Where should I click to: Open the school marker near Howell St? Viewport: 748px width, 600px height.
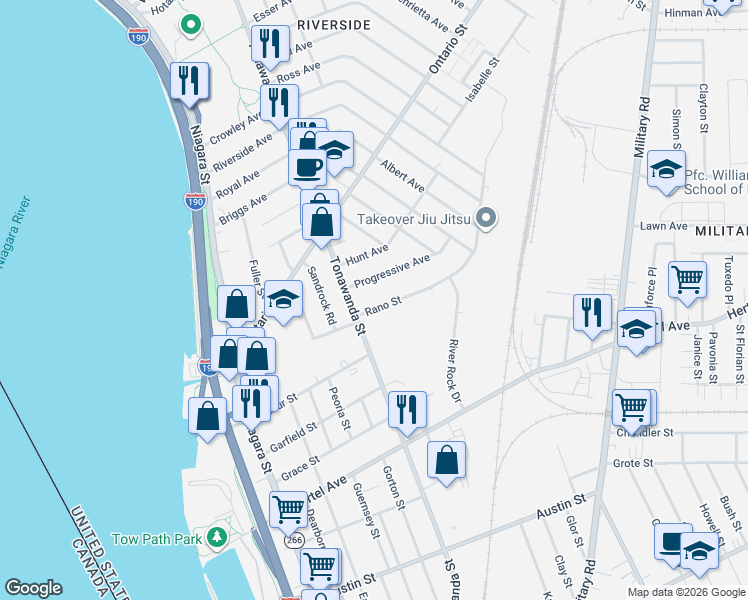tap(699, 552)
